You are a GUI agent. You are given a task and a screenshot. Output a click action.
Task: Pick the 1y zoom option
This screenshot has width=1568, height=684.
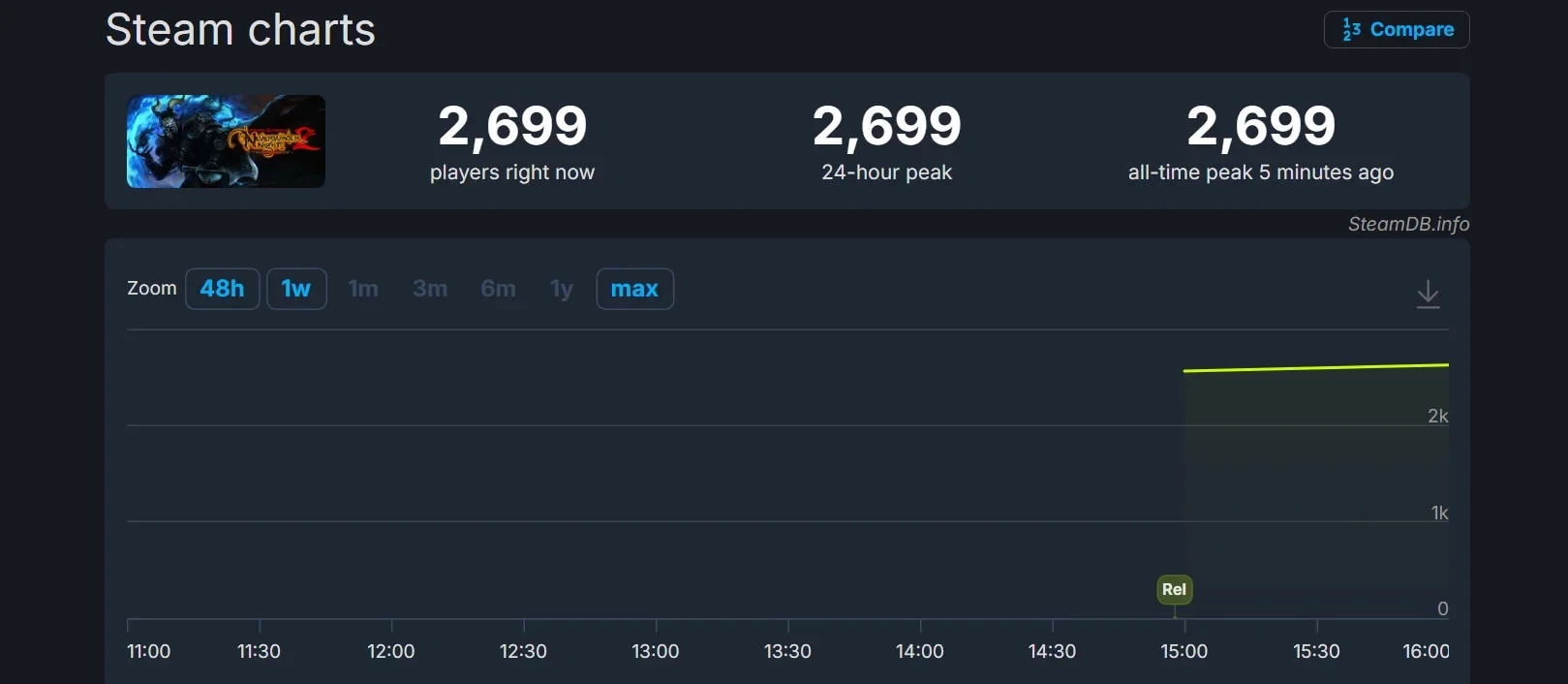pyautogui.click(x=562, y=289)
